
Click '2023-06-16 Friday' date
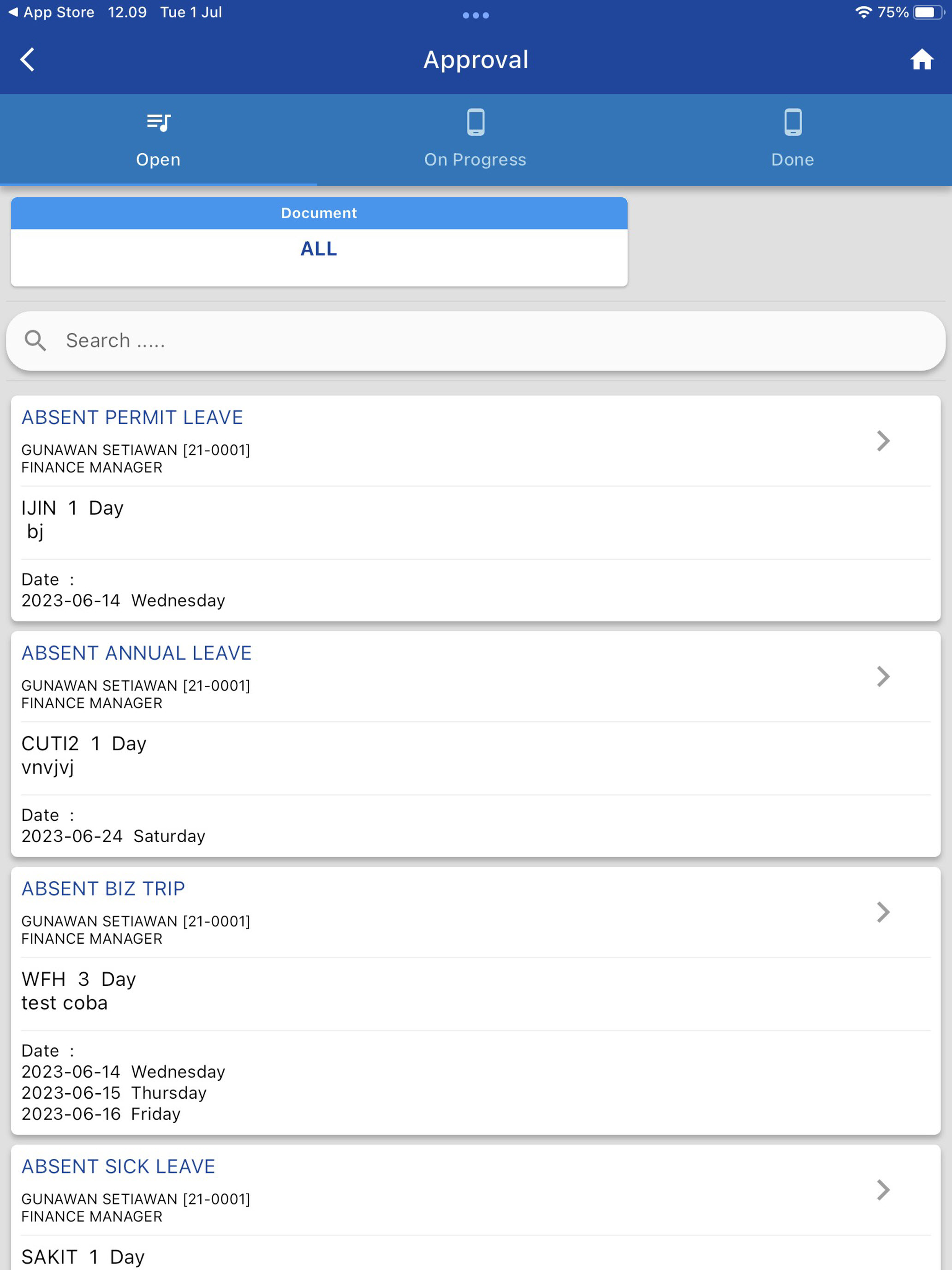[101, 1114]
